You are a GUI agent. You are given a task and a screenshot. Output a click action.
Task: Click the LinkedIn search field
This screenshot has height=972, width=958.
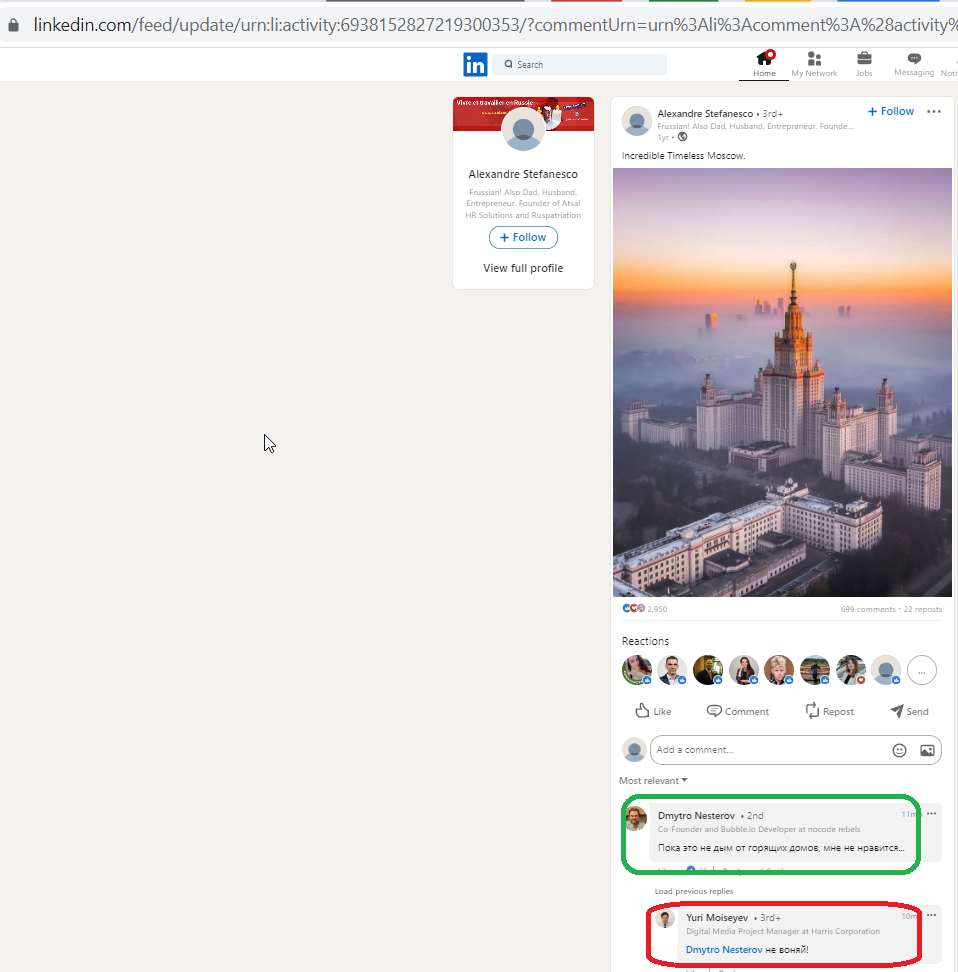coord(580,64)
